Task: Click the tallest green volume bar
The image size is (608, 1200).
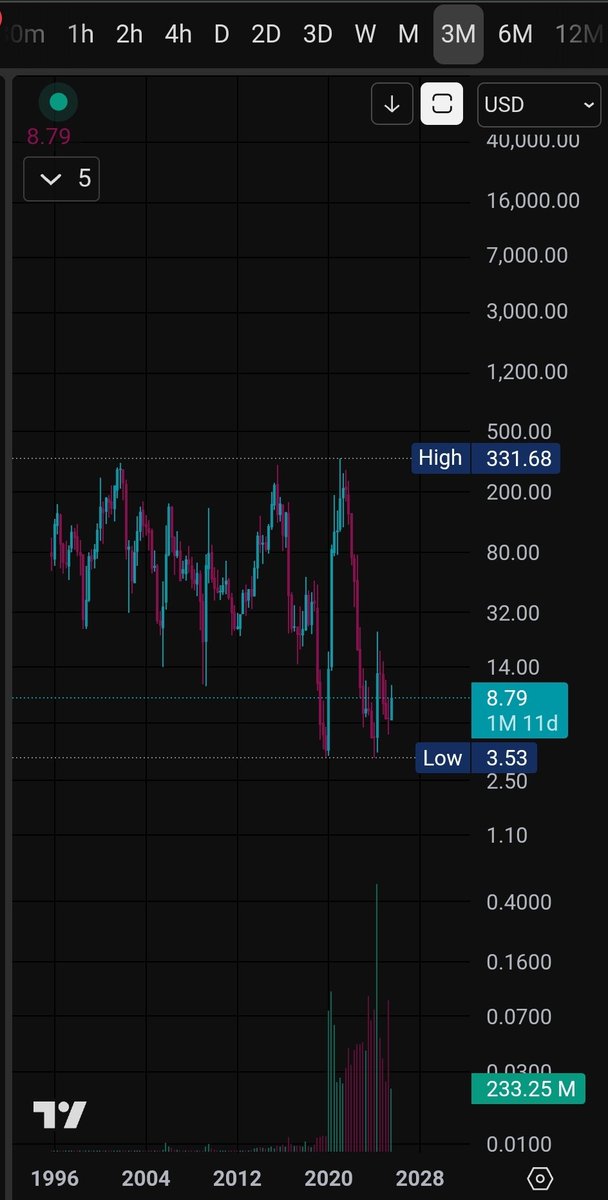Action: [377, 1017]
